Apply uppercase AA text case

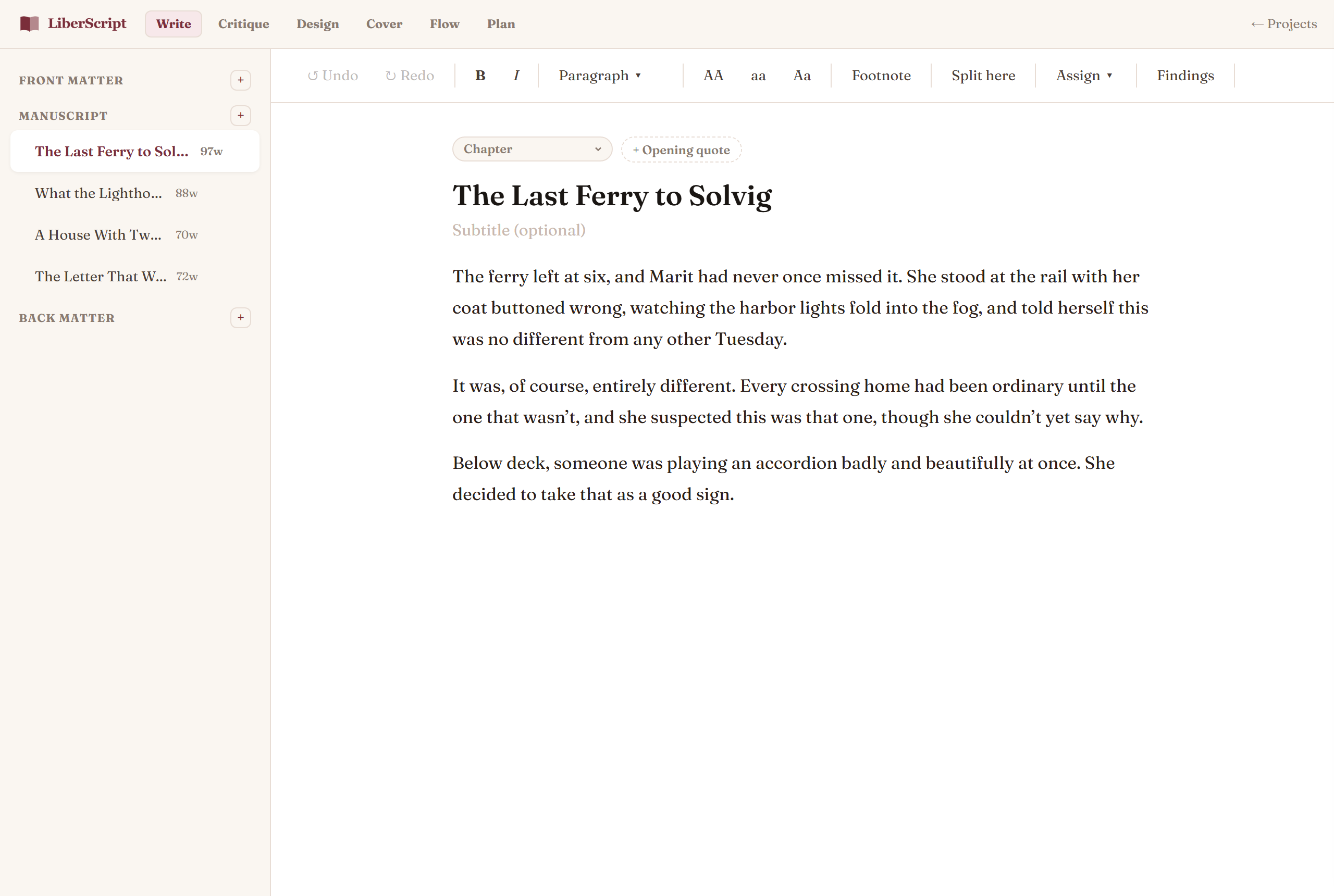(x=713, y=76)
